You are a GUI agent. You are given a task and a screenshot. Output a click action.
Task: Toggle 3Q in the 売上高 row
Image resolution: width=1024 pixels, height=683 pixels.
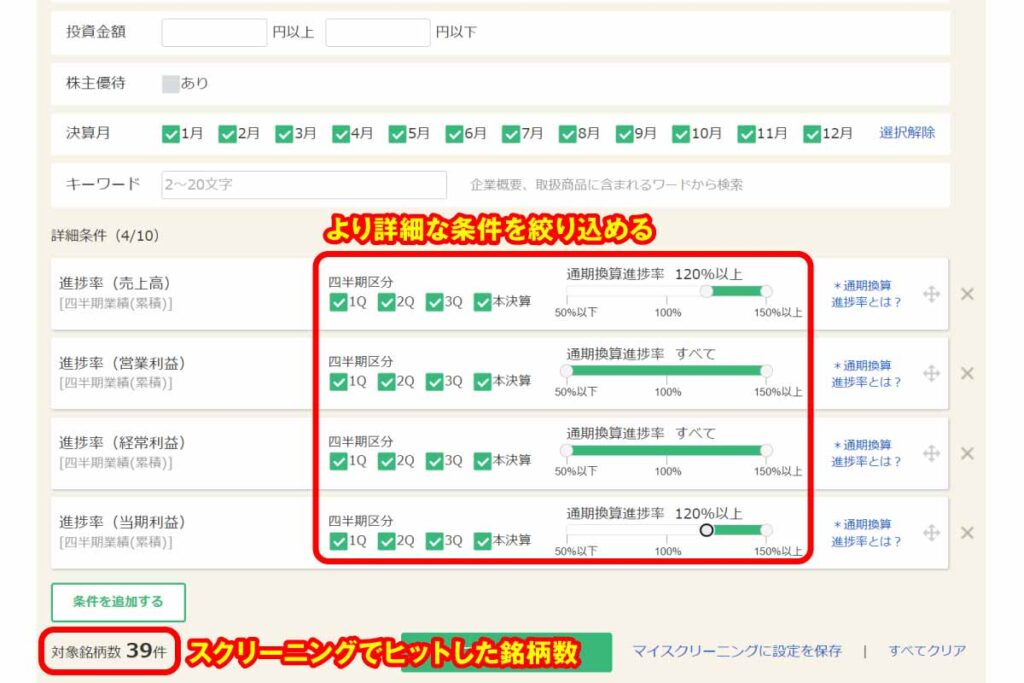tap(434, 302)
